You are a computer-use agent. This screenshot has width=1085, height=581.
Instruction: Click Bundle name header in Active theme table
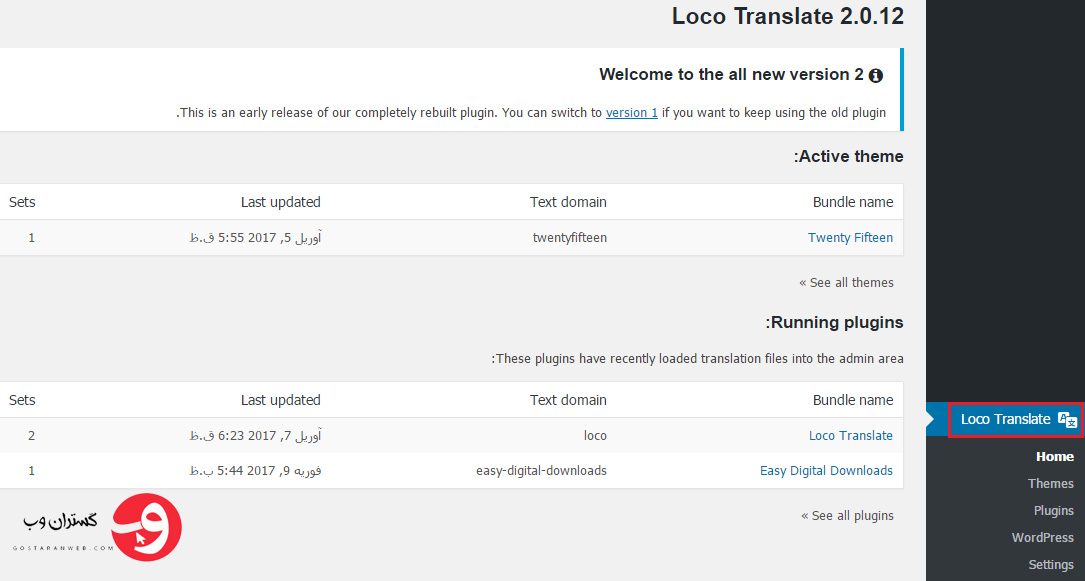[852, 202]
